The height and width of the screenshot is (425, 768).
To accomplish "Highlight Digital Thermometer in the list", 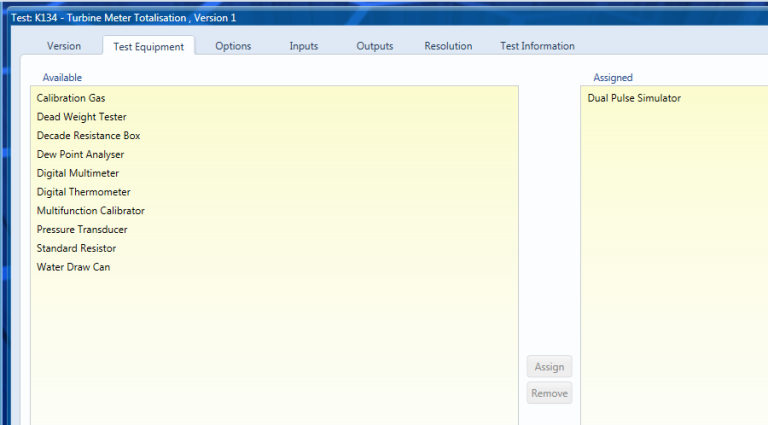I will coord(83,192).
